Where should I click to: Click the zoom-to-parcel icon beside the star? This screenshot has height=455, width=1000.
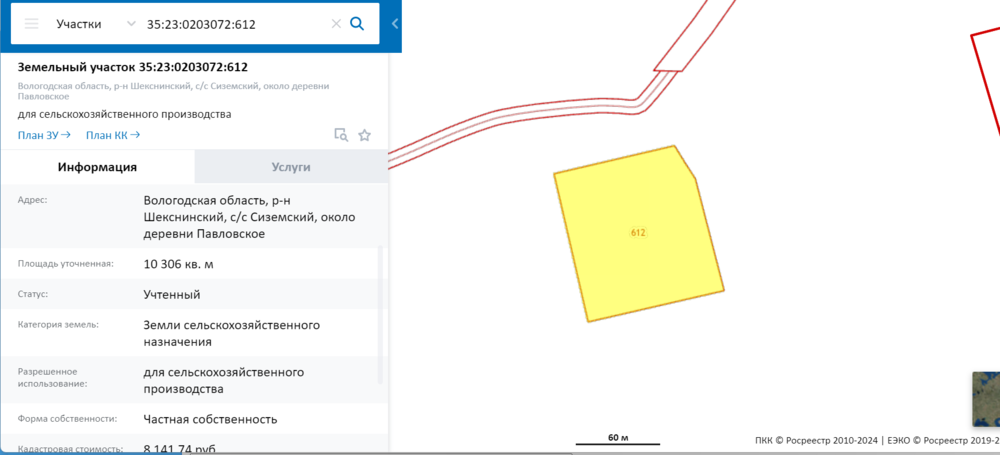point(341,135)
